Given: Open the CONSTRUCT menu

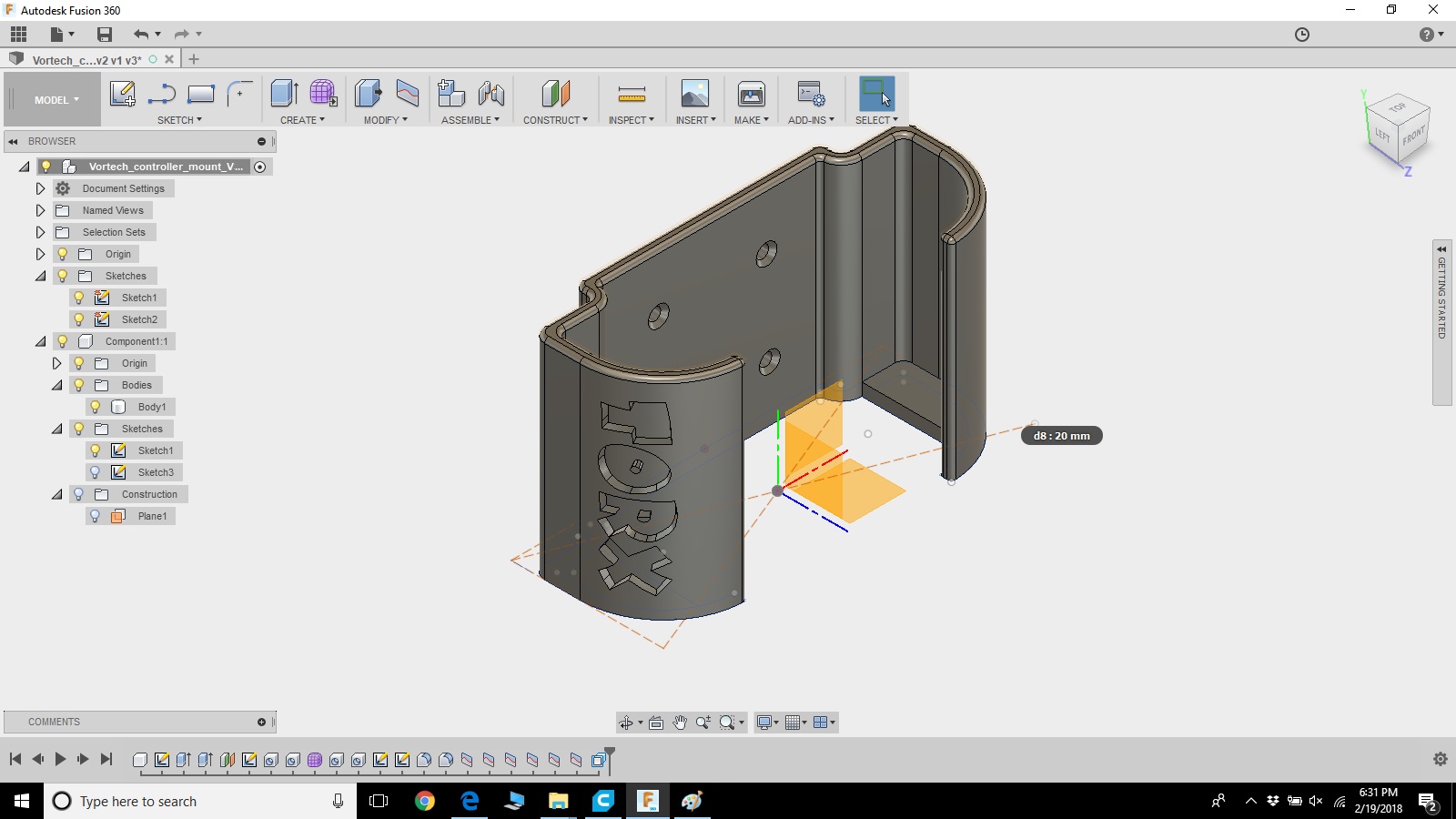Looking at the screenshot, I should pos(555,120).
